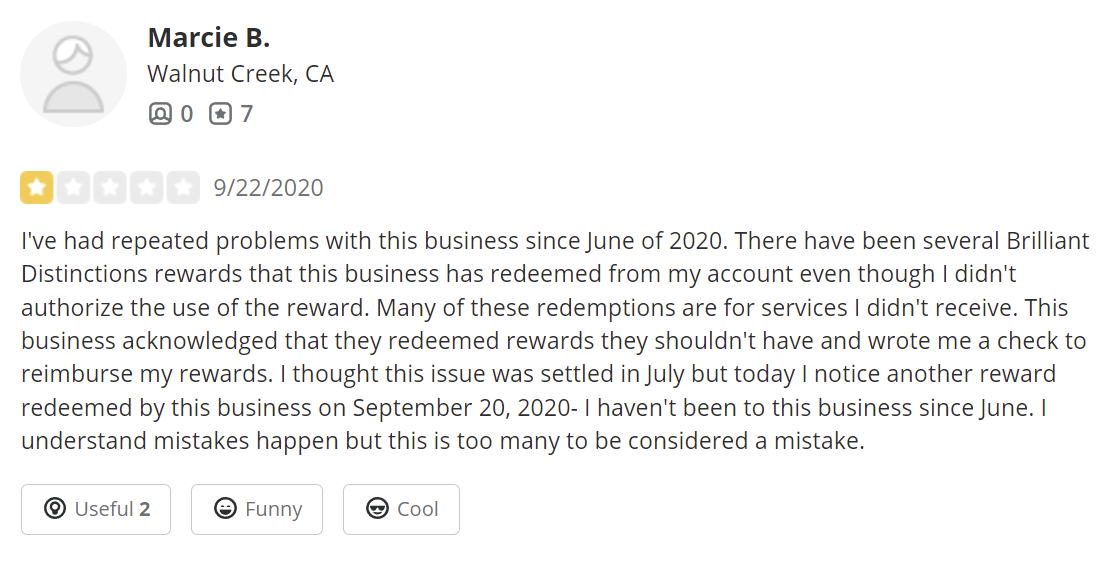Screen dimensions: 1107x568
Task: Vote this review as Useful
Action: point(96,509)
